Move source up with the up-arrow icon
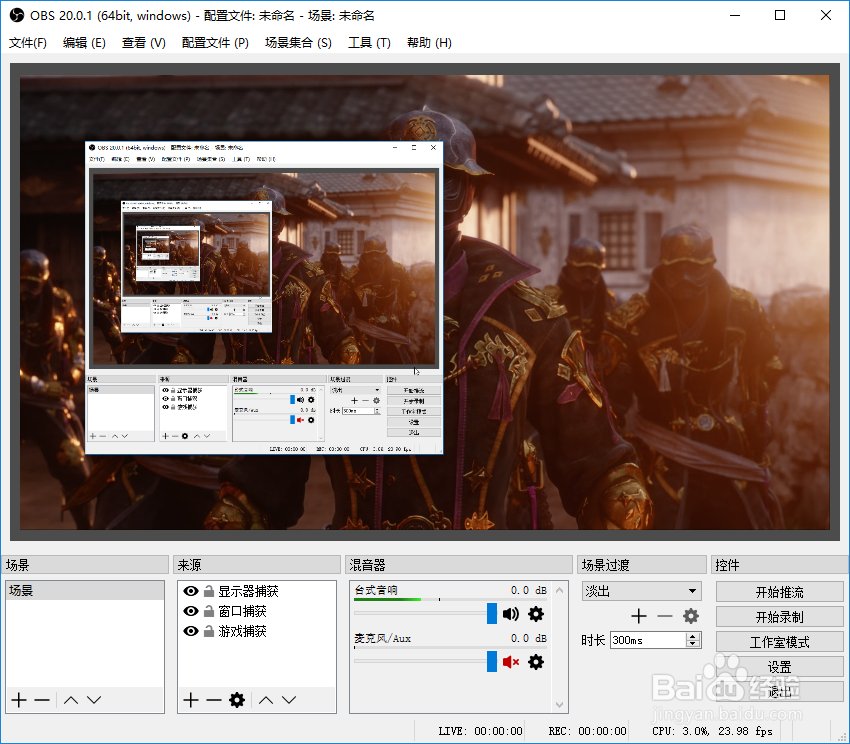 266,700
